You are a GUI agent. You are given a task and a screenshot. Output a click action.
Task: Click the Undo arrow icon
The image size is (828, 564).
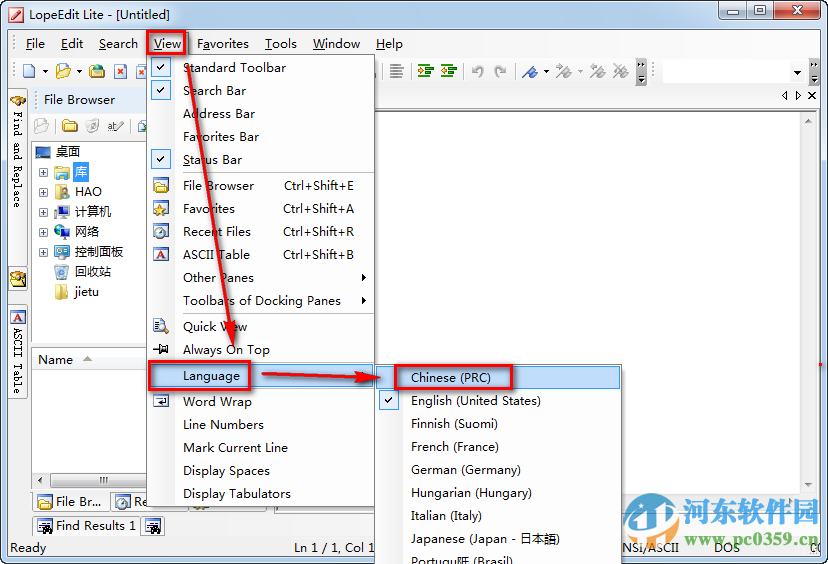[477, 71]
